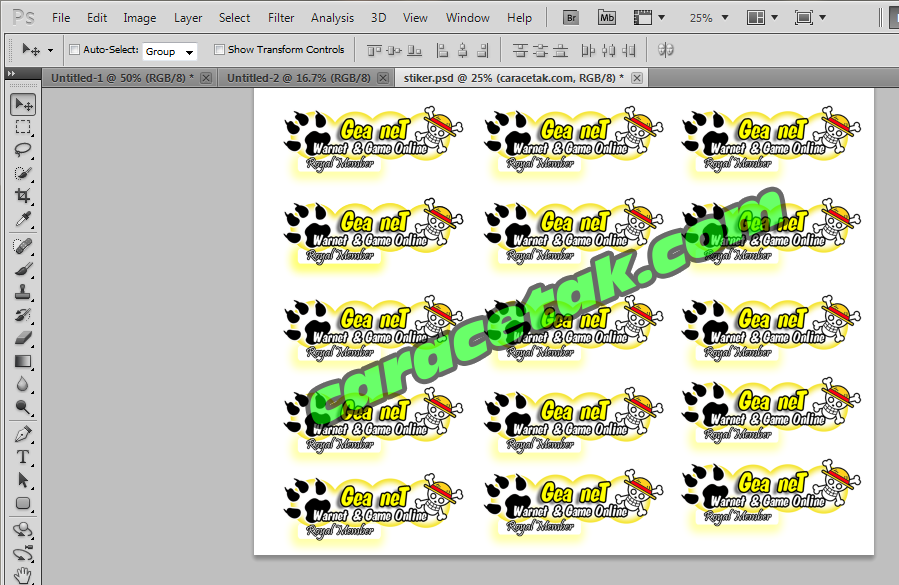Open the Select menu

pyautogui.click(x=234, y=18)
